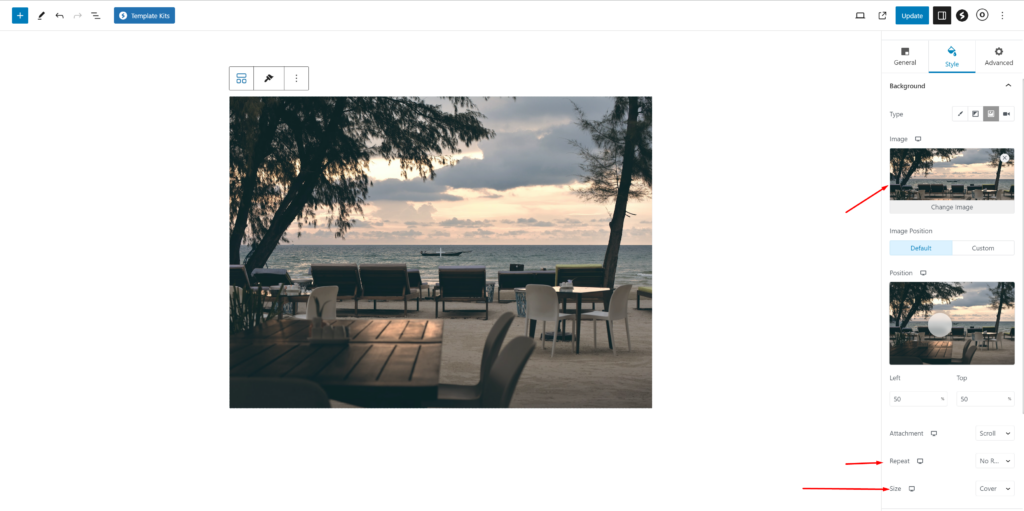Undo the last change with the undo arrow

59,16
